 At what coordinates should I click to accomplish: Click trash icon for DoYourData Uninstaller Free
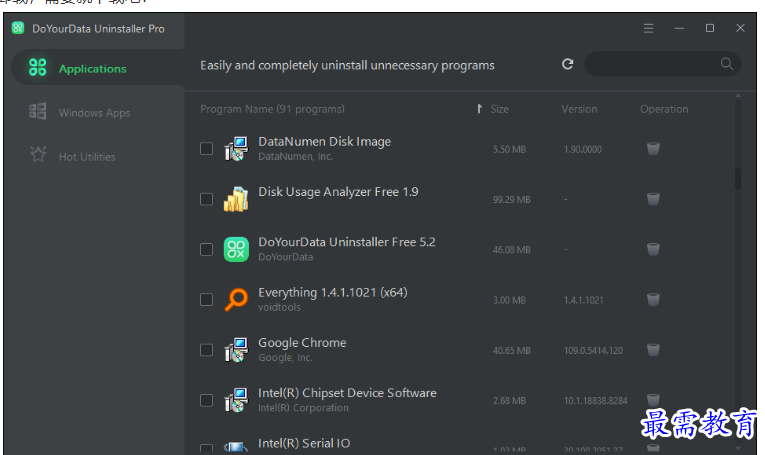[653, 249]
